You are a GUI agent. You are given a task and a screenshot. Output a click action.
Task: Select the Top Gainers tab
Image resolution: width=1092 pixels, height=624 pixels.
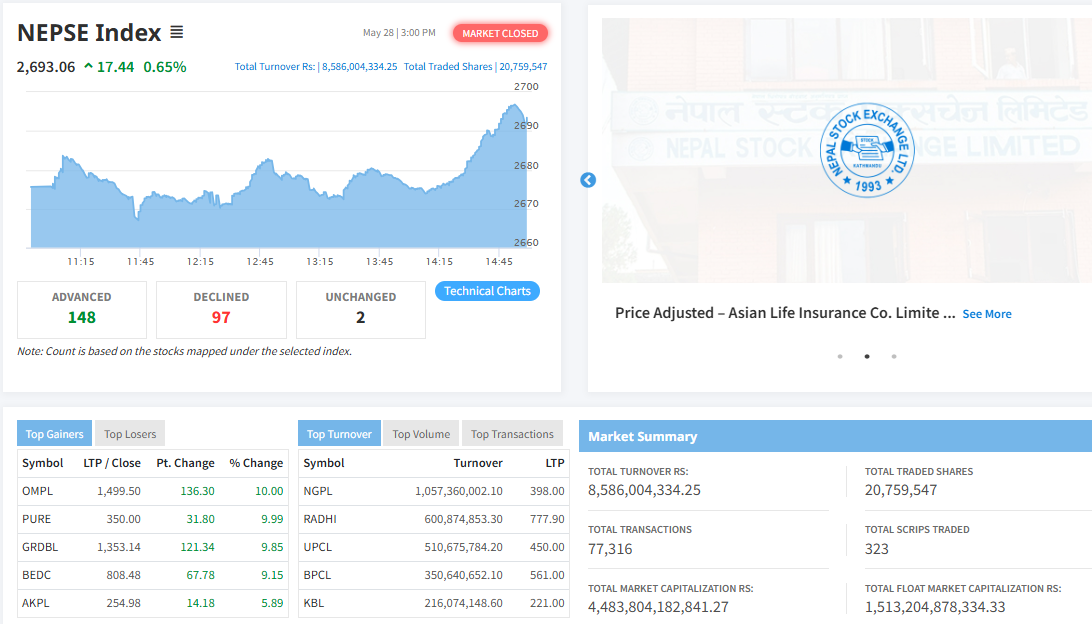click(55, 434)
